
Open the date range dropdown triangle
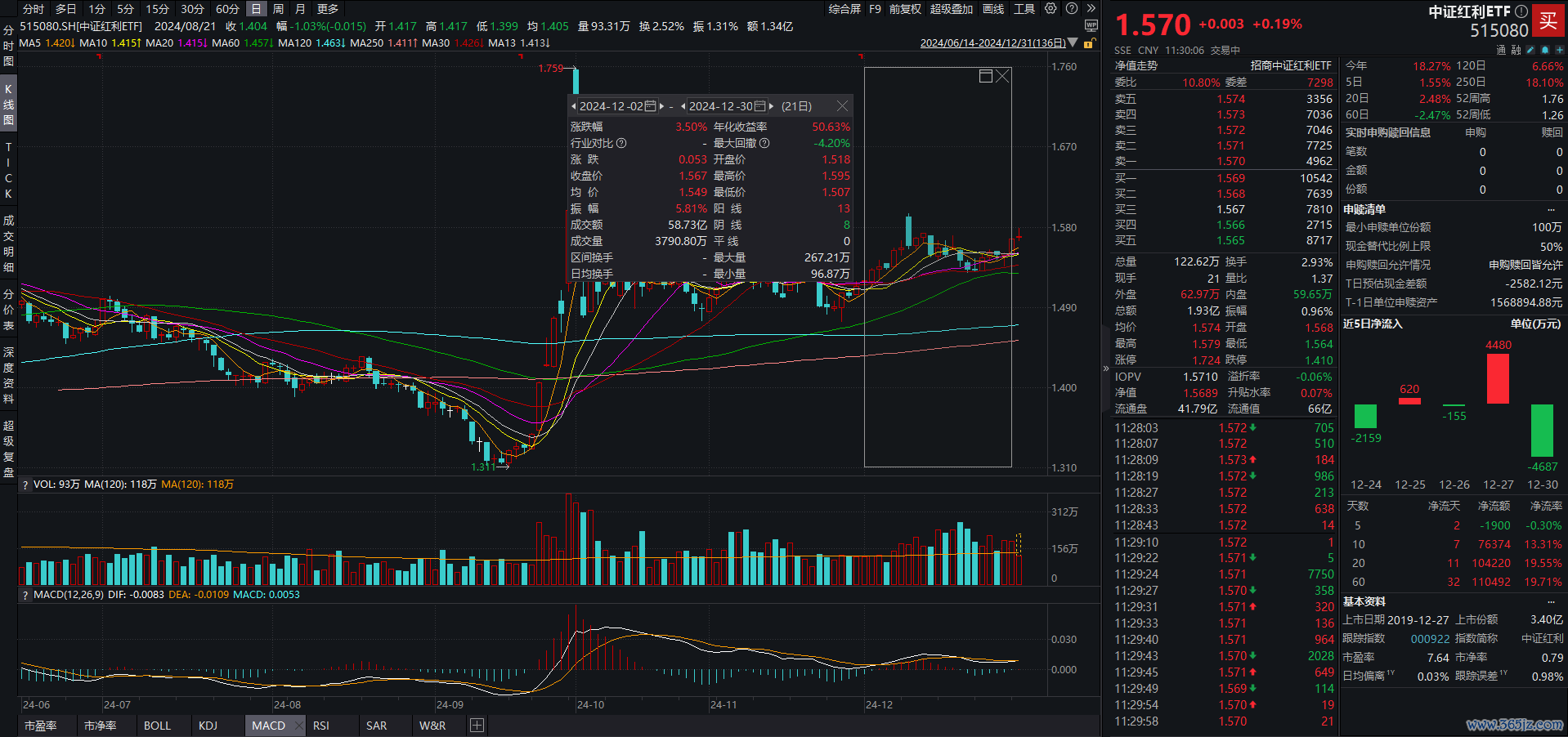(1073, 43)
